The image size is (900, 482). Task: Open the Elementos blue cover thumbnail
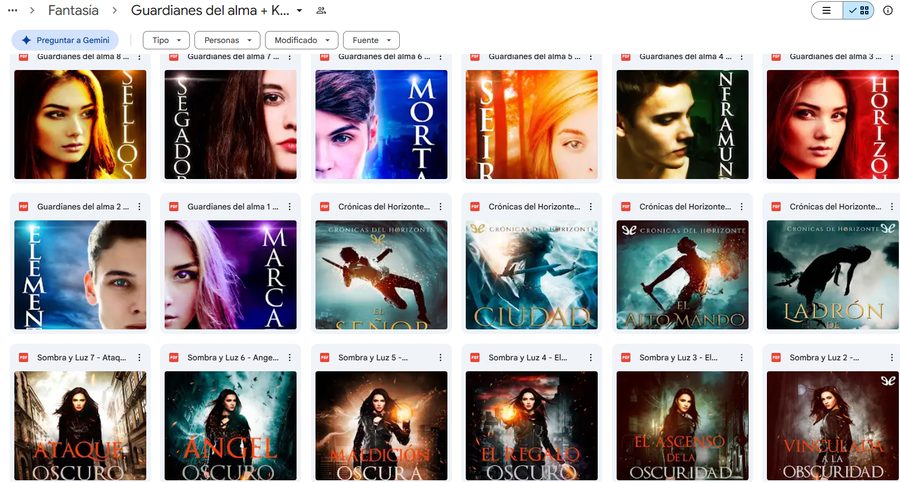[x=80, y=275]
